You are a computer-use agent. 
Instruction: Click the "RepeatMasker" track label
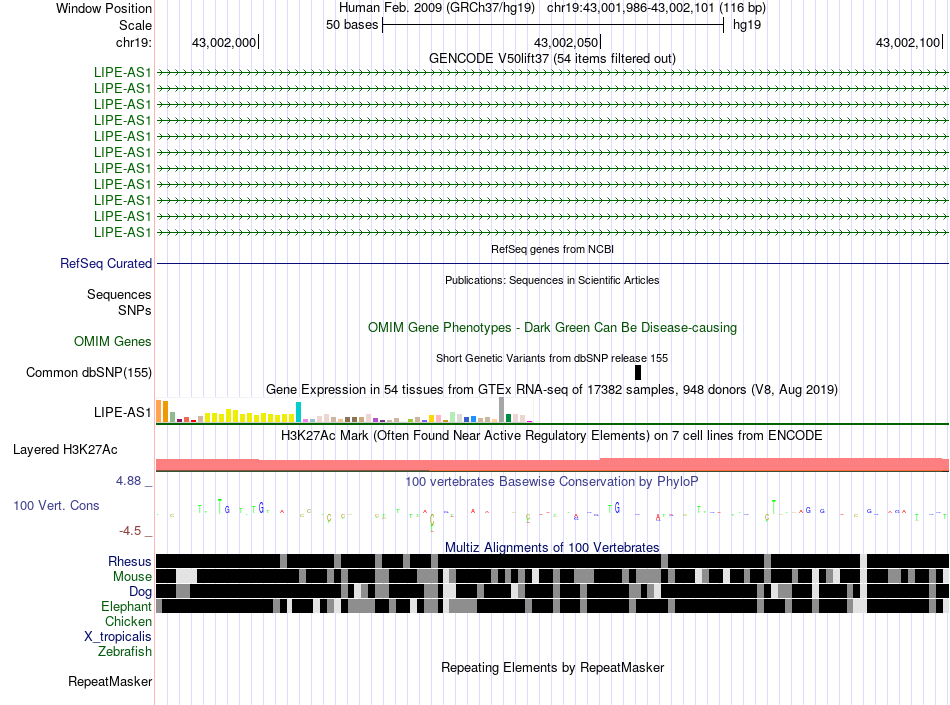pyautogui.click(x=110, y=682)
